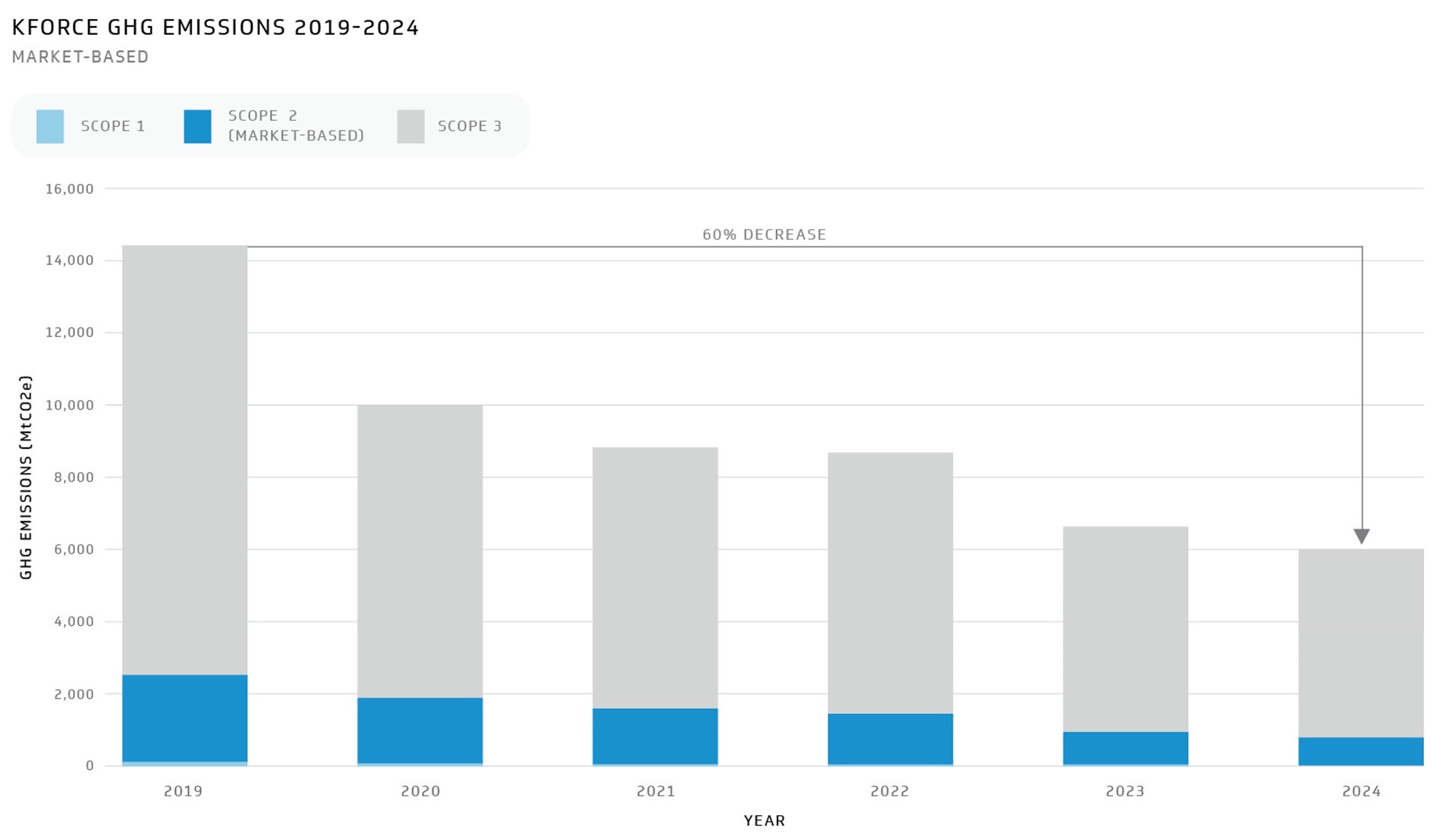Screen dimensions: 1456x837
Task: Click the 2021 blue Scope 2 bar segment
Action: tap(655, 736)
